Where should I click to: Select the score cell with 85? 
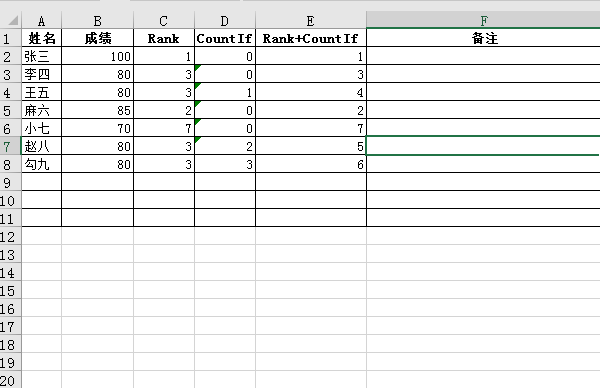click(x=98, y=110)
